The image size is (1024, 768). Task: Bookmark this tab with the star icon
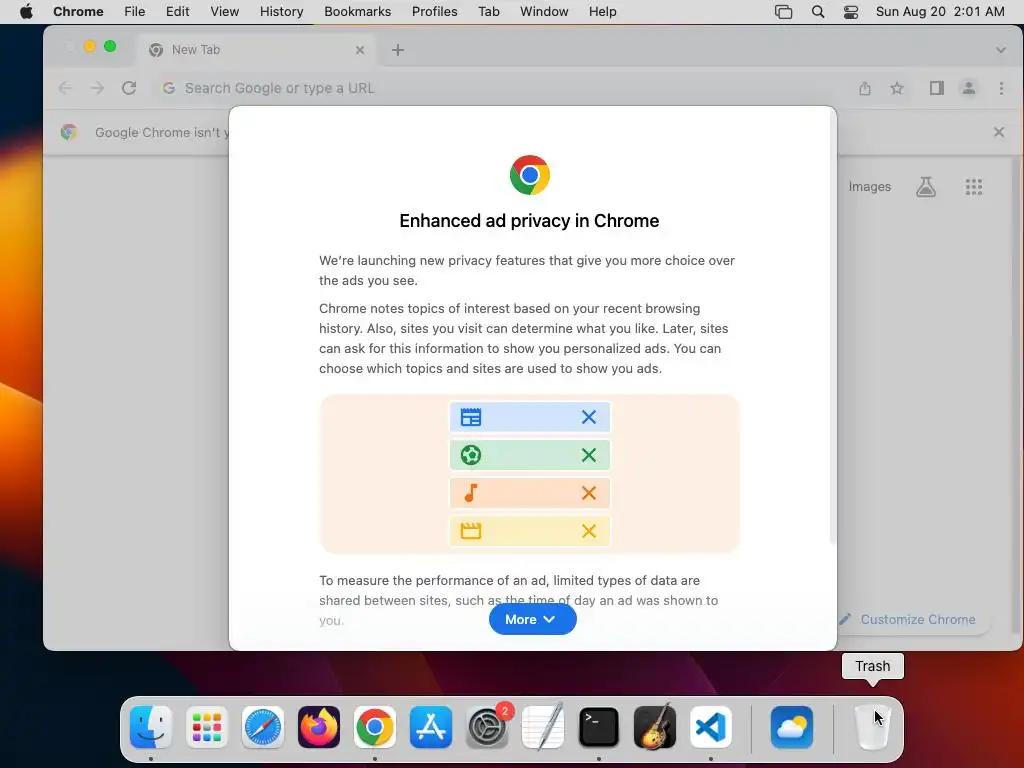click(x=897, y=88)
